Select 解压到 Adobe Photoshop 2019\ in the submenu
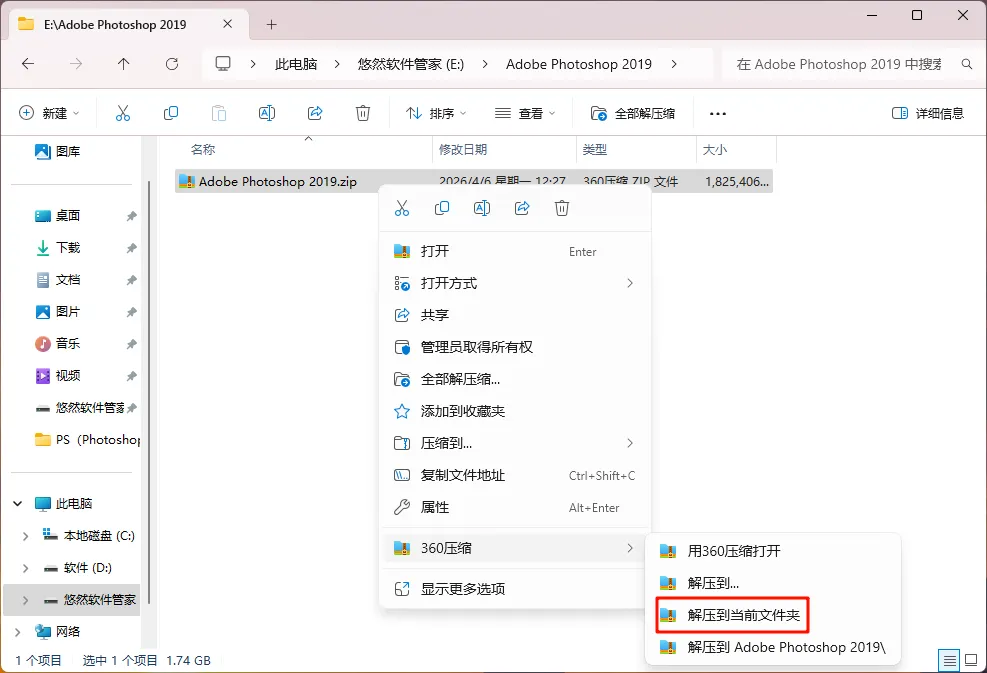Image resolution: width=987 pixels, height=673 pixels. point(773,647)
